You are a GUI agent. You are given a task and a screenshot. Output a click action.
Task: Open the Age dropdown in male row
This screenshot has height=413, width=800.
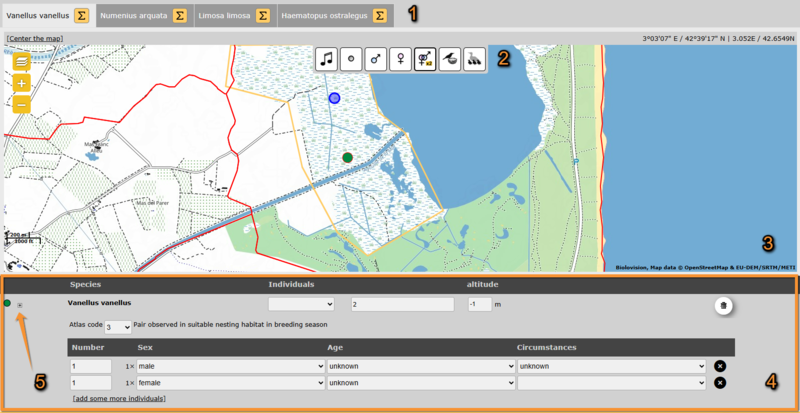[420, 366]
